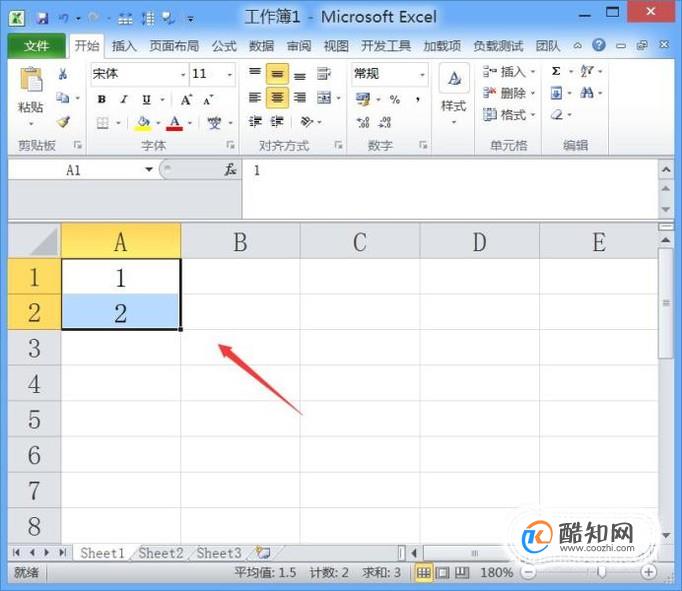Viewport: 682px width, 591px height.
Task: Toggle center horizontal alignment
Action: click(x=277, y=97)
